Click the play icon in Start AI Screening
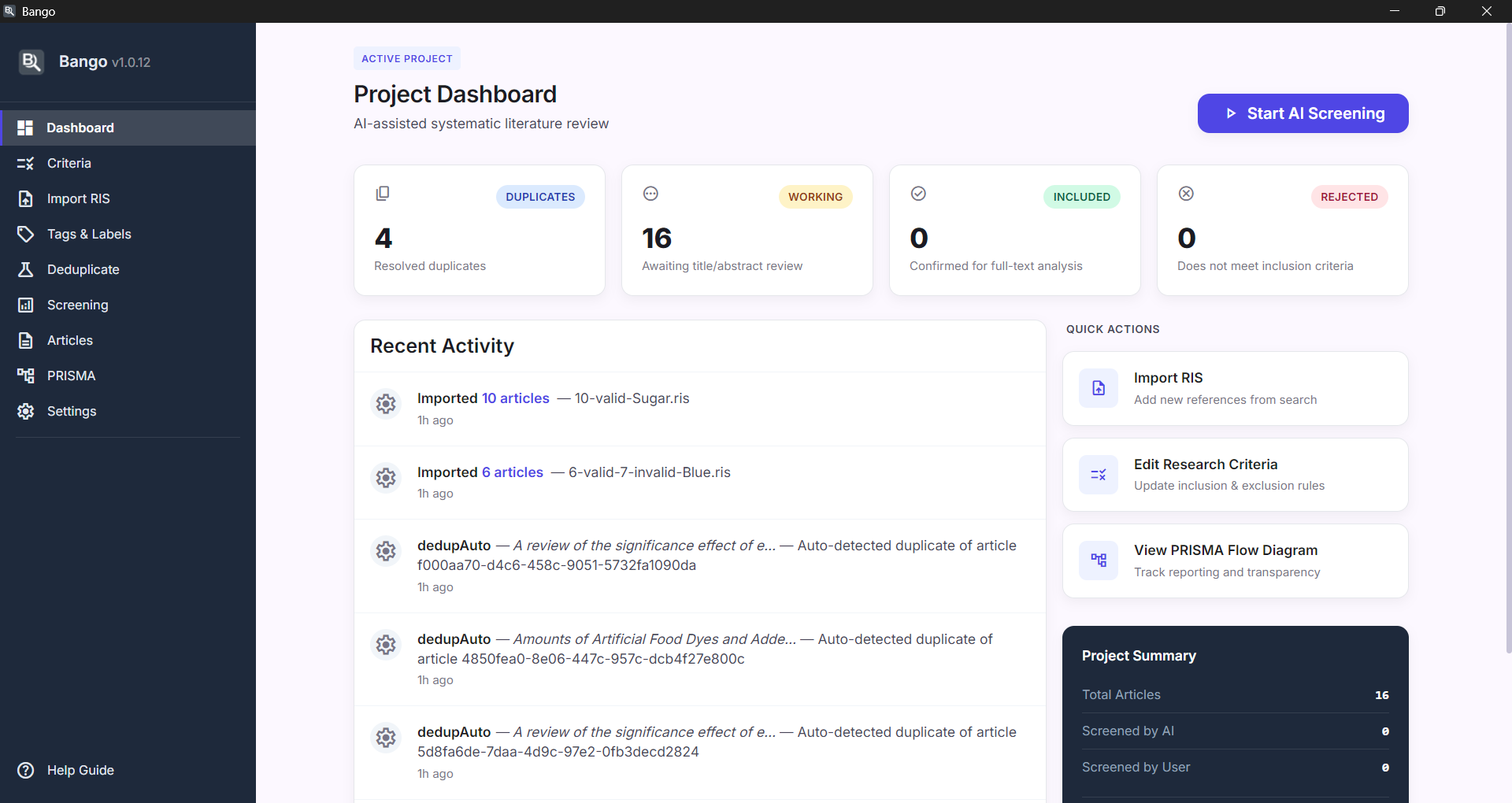The image size is (1512, 803). [x=1231, y=113]
